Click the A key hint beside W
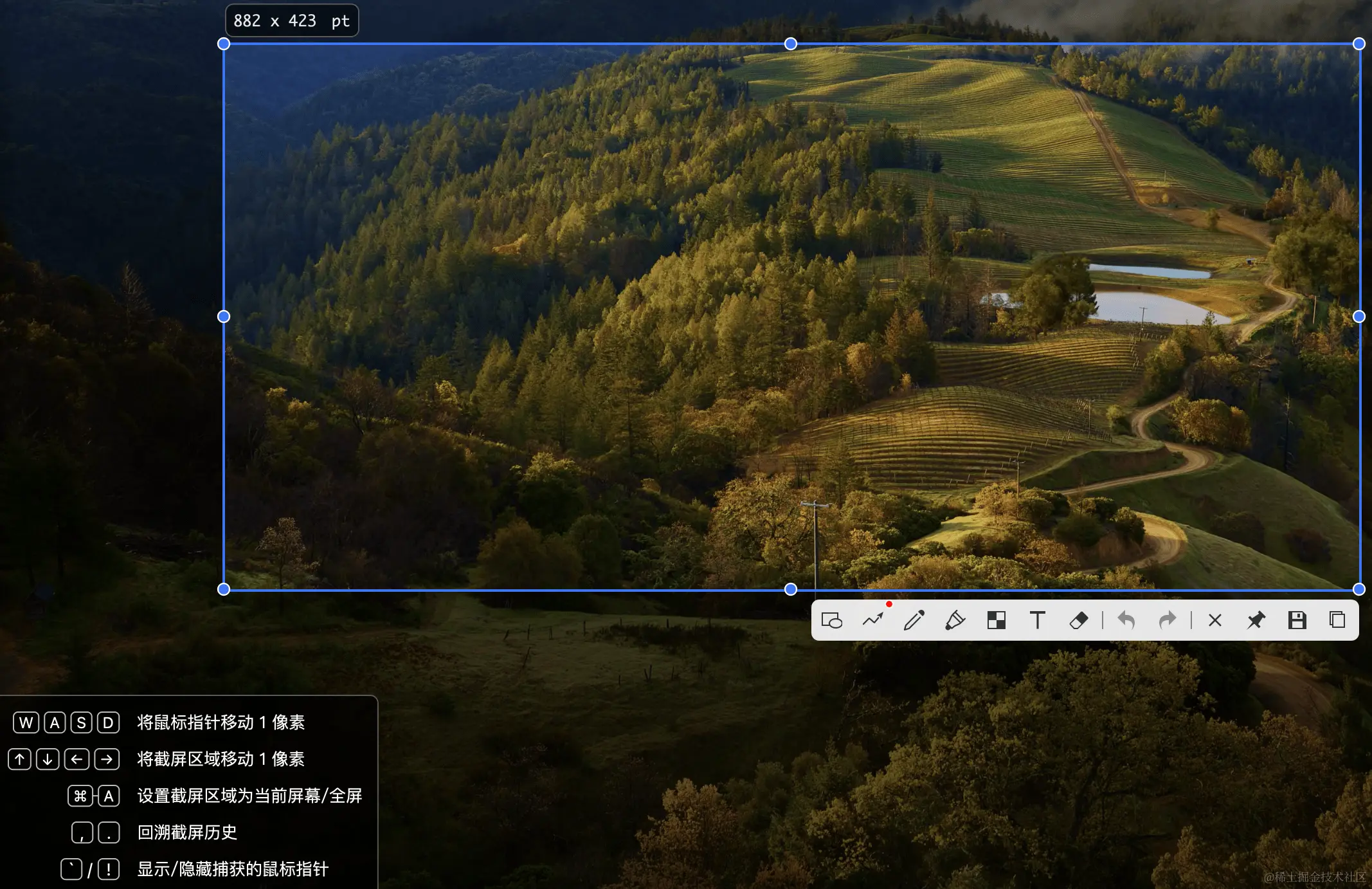1372x889 pixels. [x=55, y=722]
